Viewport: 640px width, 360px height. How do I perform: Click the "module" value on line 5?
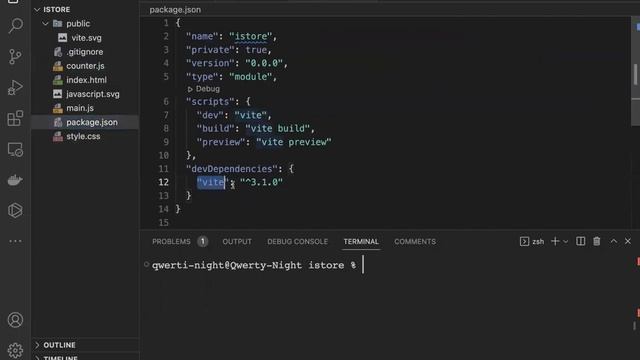251,77
